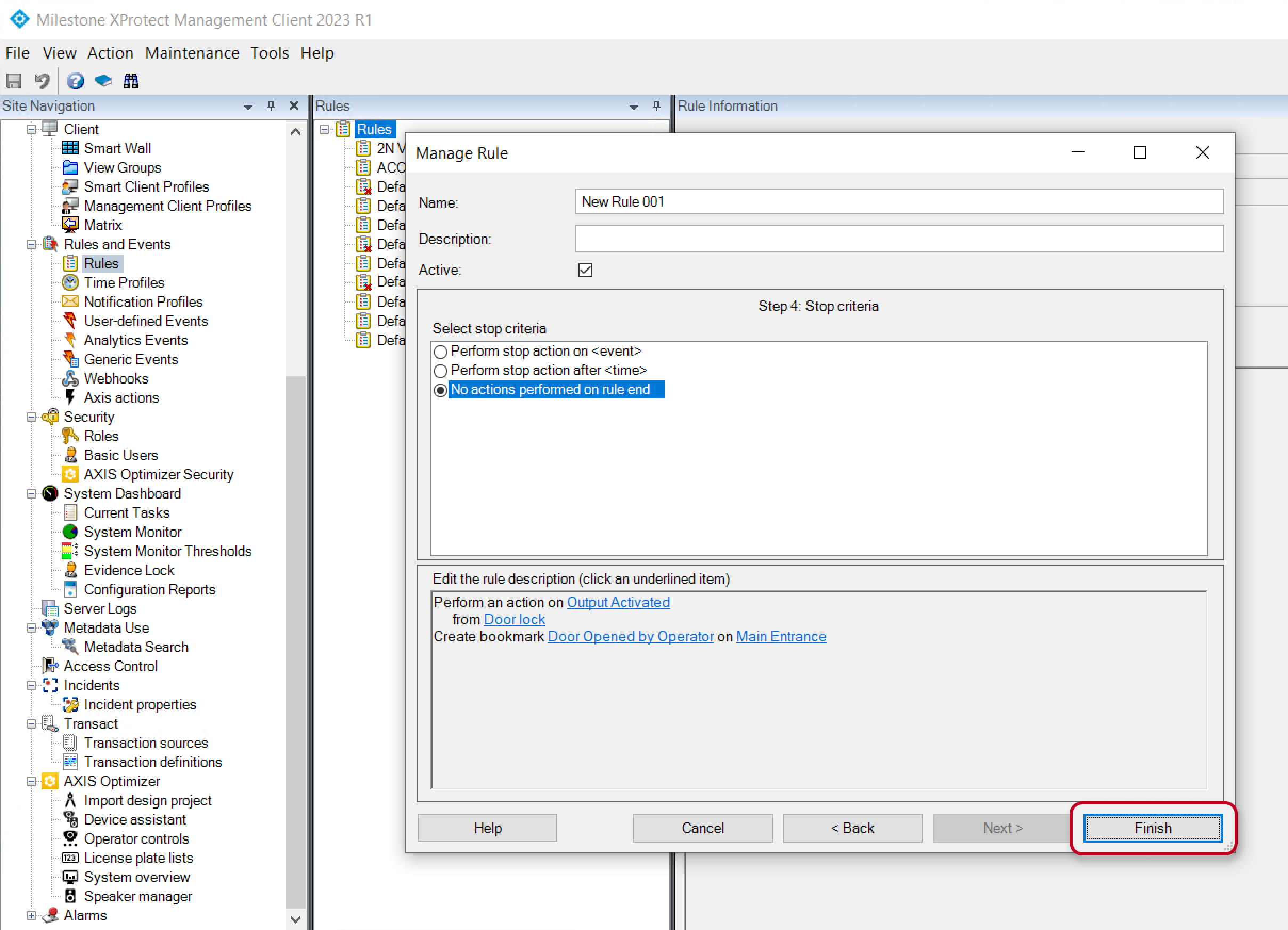Click the Evidence Lock icon
Screen dimensions: 1288x930
(x=70, y=570)
